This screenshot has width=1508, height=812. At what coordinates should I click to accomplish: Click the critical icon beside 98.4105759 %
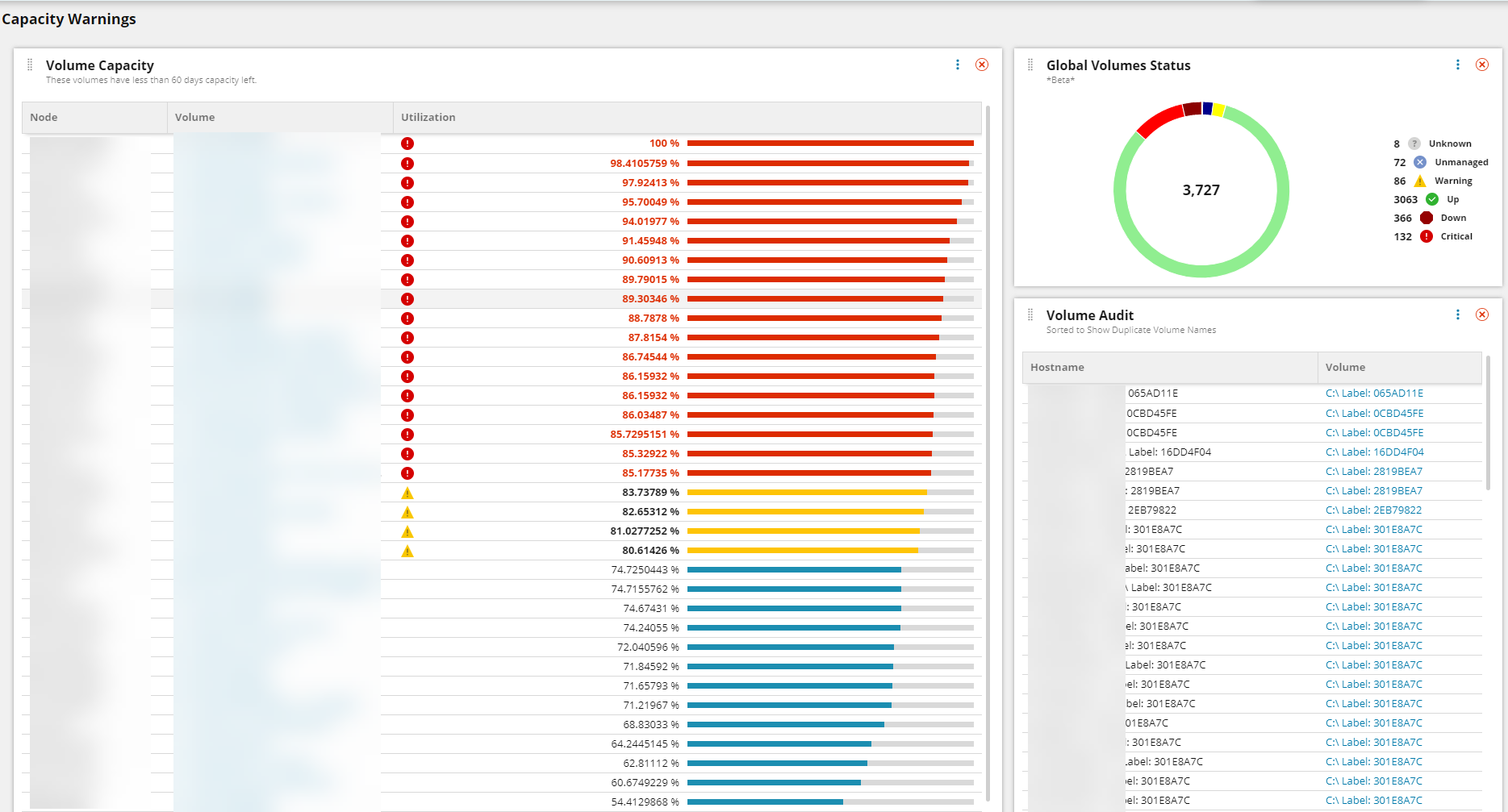pyautogui.click(x=407, y=164)
